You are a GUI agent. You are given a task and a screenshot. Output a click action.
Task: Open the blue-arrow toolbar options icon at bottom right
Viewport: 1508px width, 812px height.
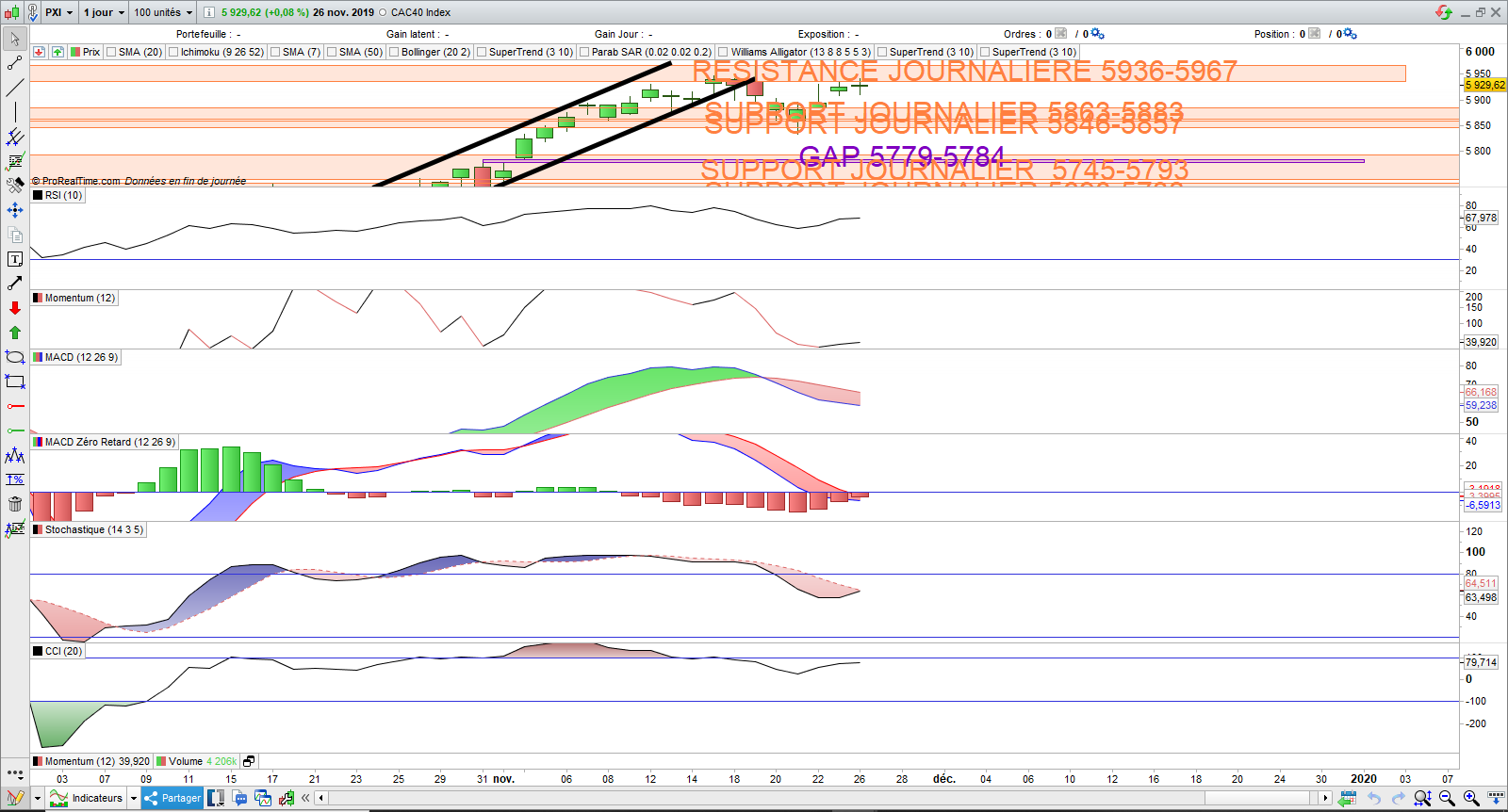1496,798
